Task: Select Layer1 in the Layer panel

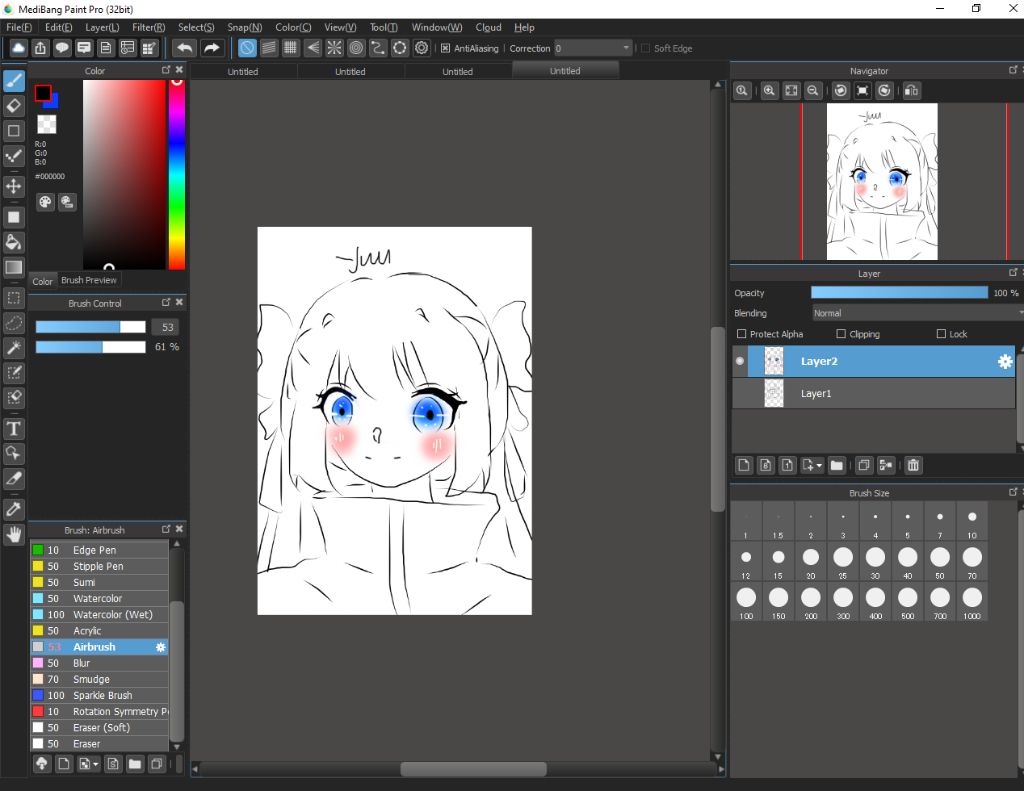Action: pyautogui.click(x=874, y=393)
